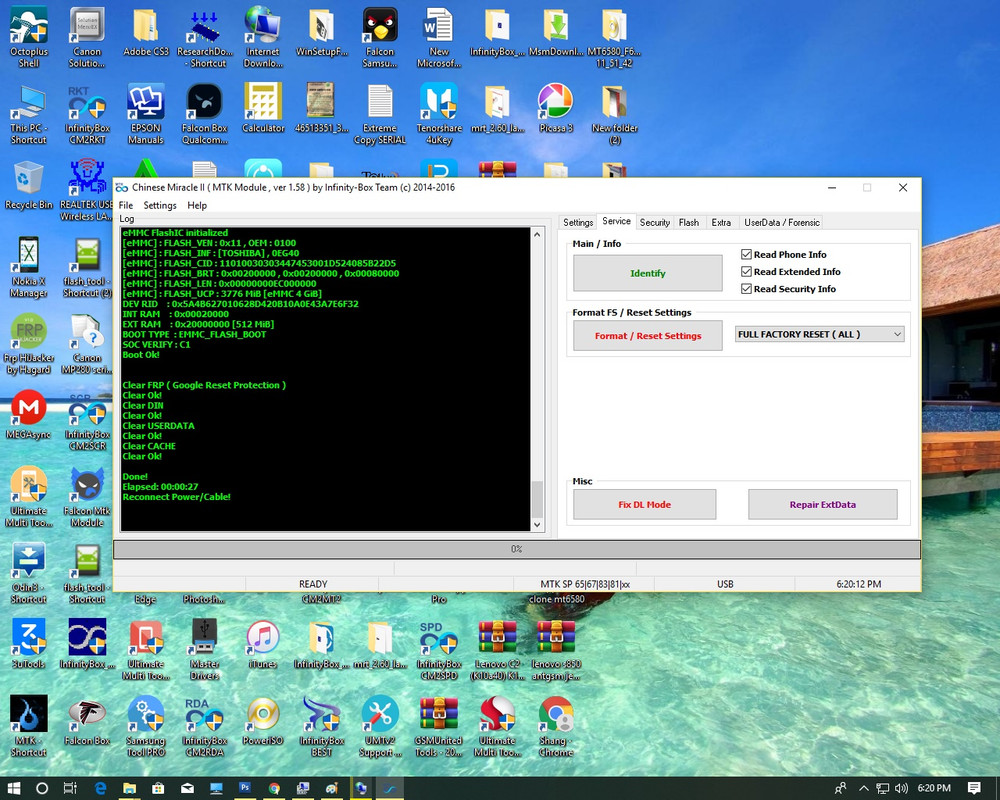The height and width of the screenshot is (800, 1000).
Task: Open the Calculator desktop icon
Action: tap(263, 108)
